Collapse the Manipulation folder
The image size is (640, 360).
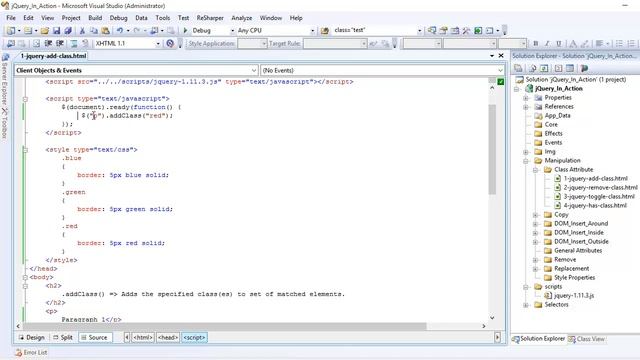pos(526,161)
